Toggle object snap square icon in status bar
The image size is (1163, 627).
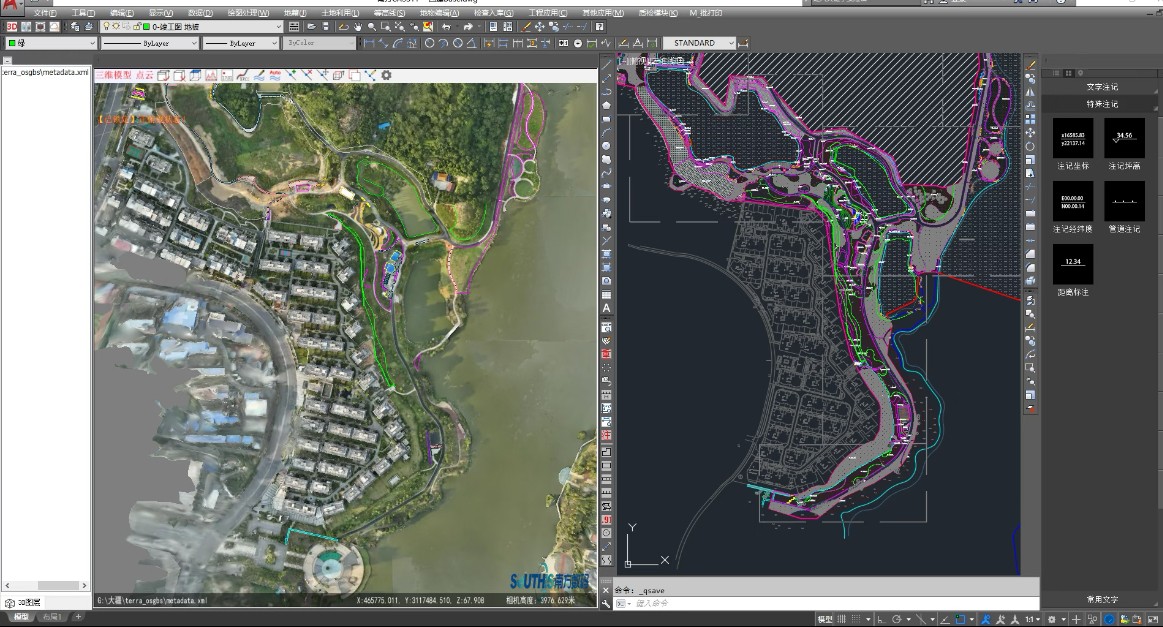tap(960, 619)
